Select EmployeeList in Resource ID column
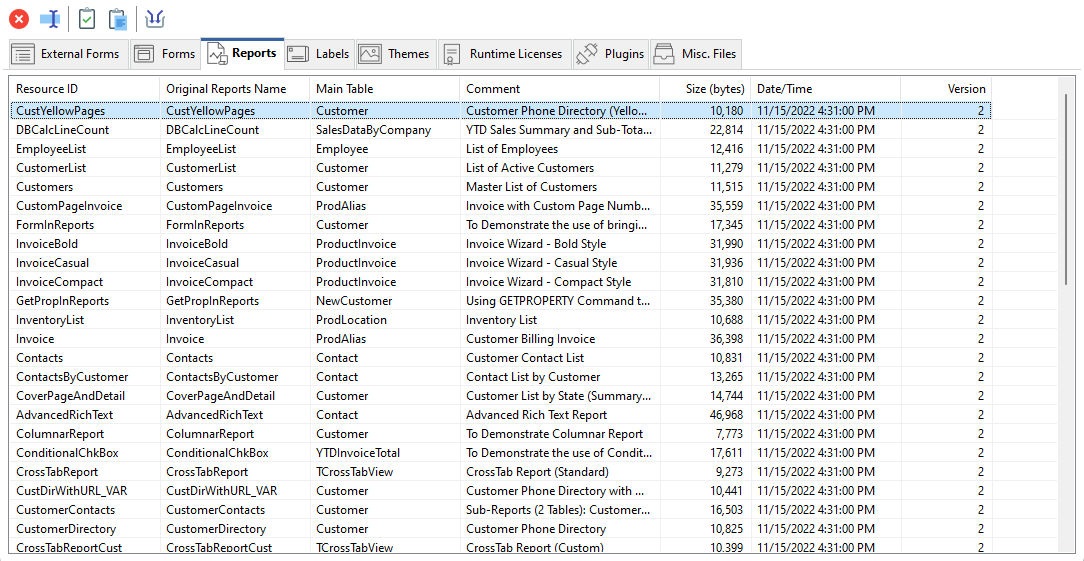Viewport: 1084px width, 561px height. pyautogui.click(x=50, y=149)
